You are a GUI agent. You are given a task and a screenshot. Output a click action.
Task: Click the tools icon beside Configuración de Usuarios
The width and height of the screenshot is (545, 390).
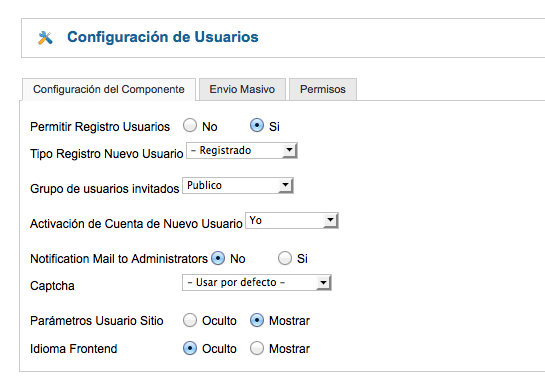(x=45, y=38)
